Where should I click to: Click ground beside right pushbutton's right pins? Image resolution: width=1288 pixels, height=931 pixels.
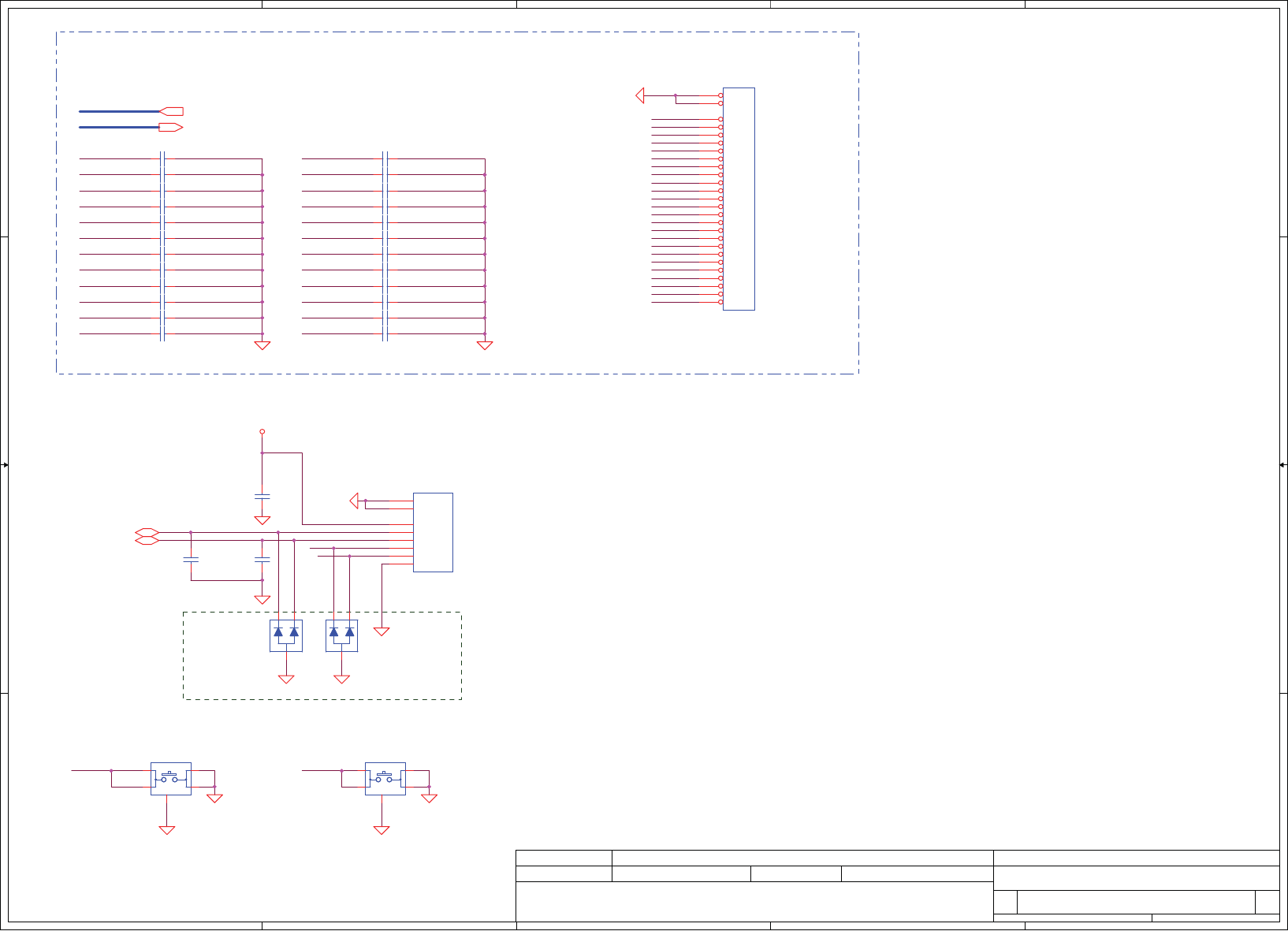(x=429, y=799)
